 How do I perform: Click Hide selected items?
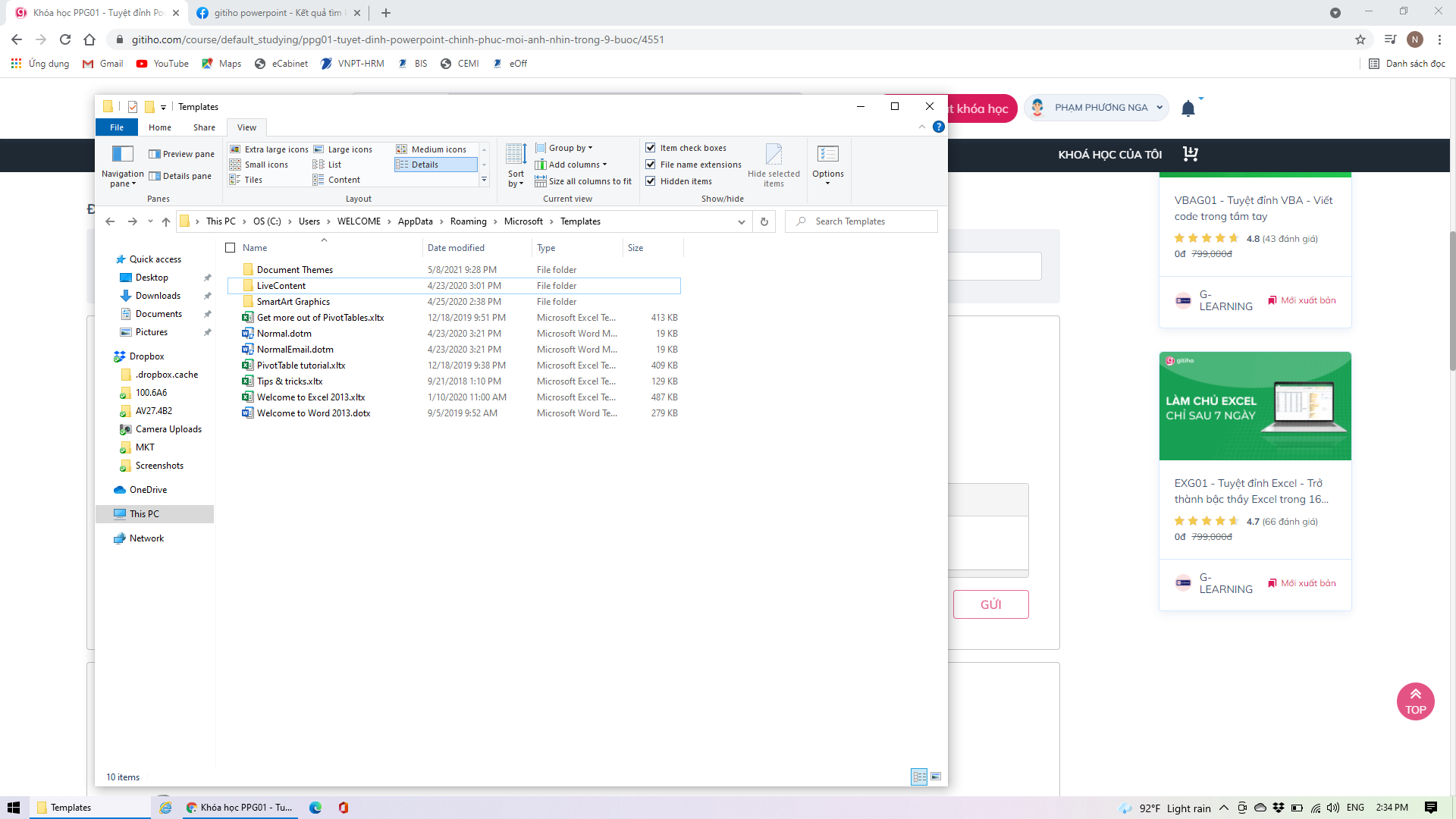point(773,165)
